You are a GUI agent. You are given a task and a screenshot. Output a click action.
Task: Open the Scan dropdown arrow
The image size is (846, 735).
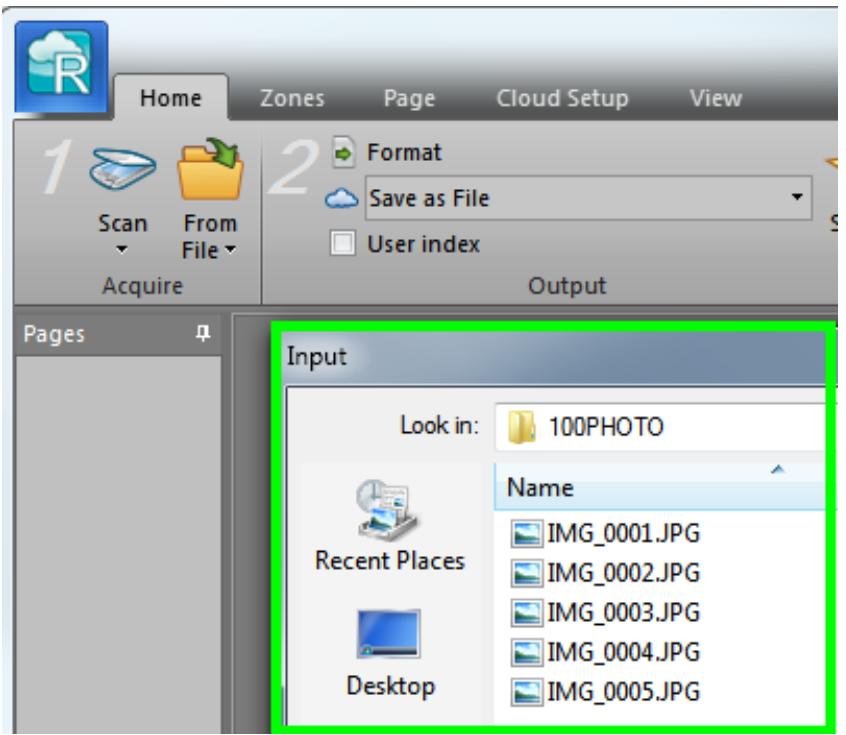pyautogui.click(x=122, y=249)
